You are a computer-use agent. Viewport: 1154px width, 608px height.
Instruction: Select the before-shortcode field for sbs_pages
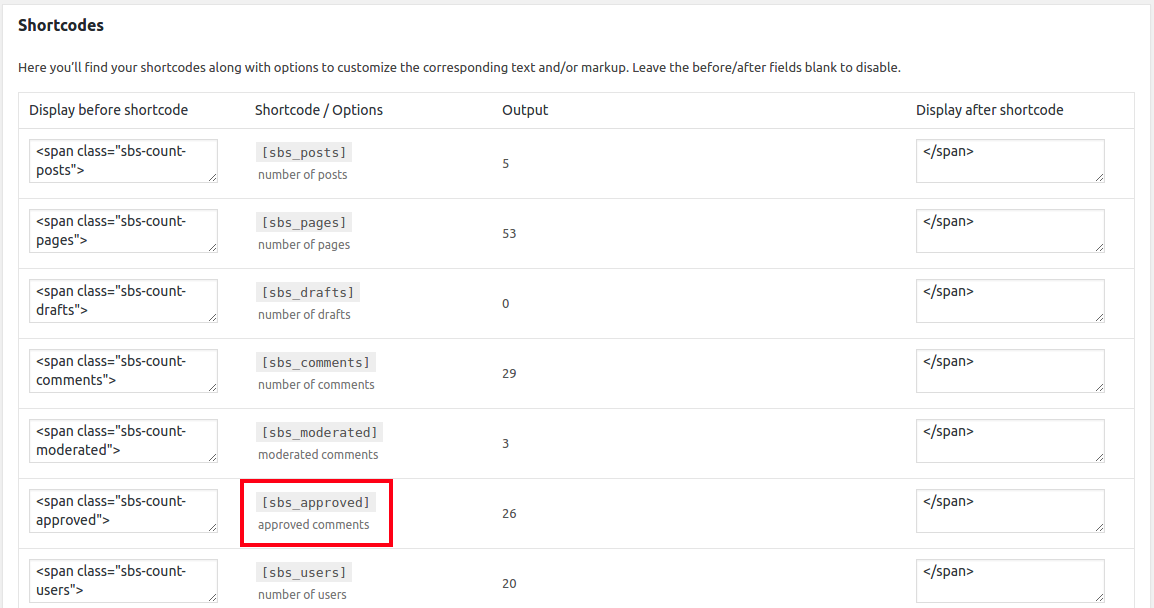click(123, 231)
